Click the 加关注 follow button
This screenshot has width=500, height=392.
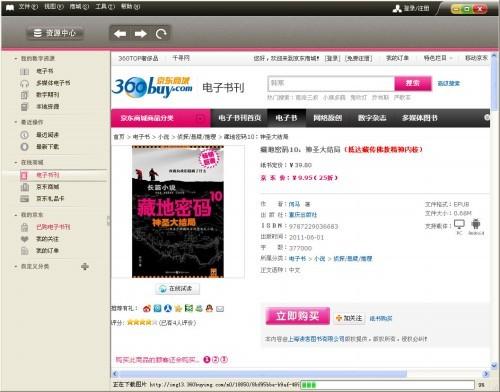(349, 318)
